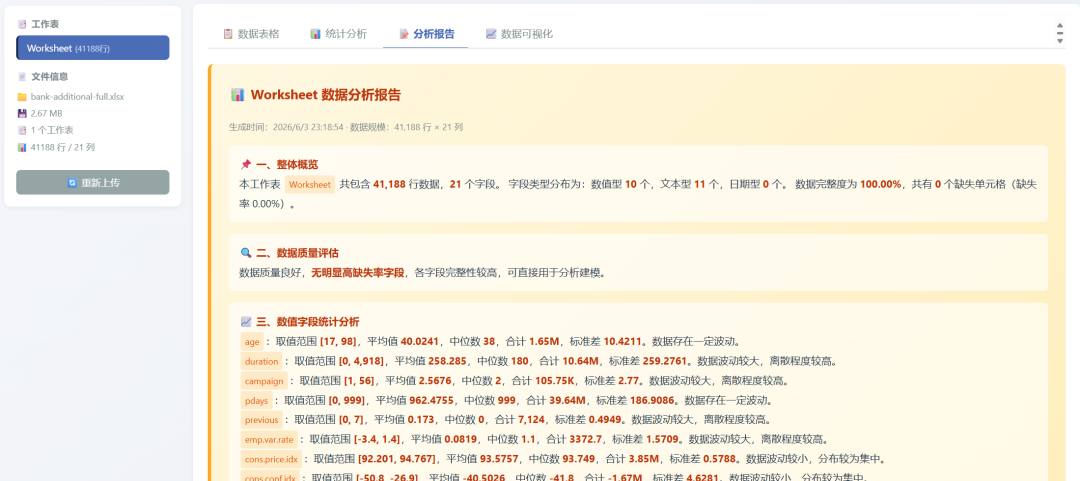Click the chart icon next to 41188 行 / 21 列
This screenshot has width=1080, height=481.
(x=22, y=147)
